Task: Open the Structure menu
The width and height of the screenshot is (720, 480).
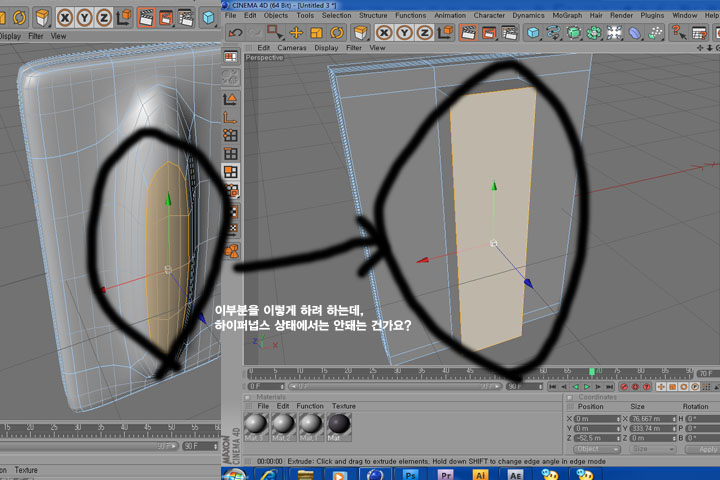Action: pyautogui.click(x=373, y=15)
